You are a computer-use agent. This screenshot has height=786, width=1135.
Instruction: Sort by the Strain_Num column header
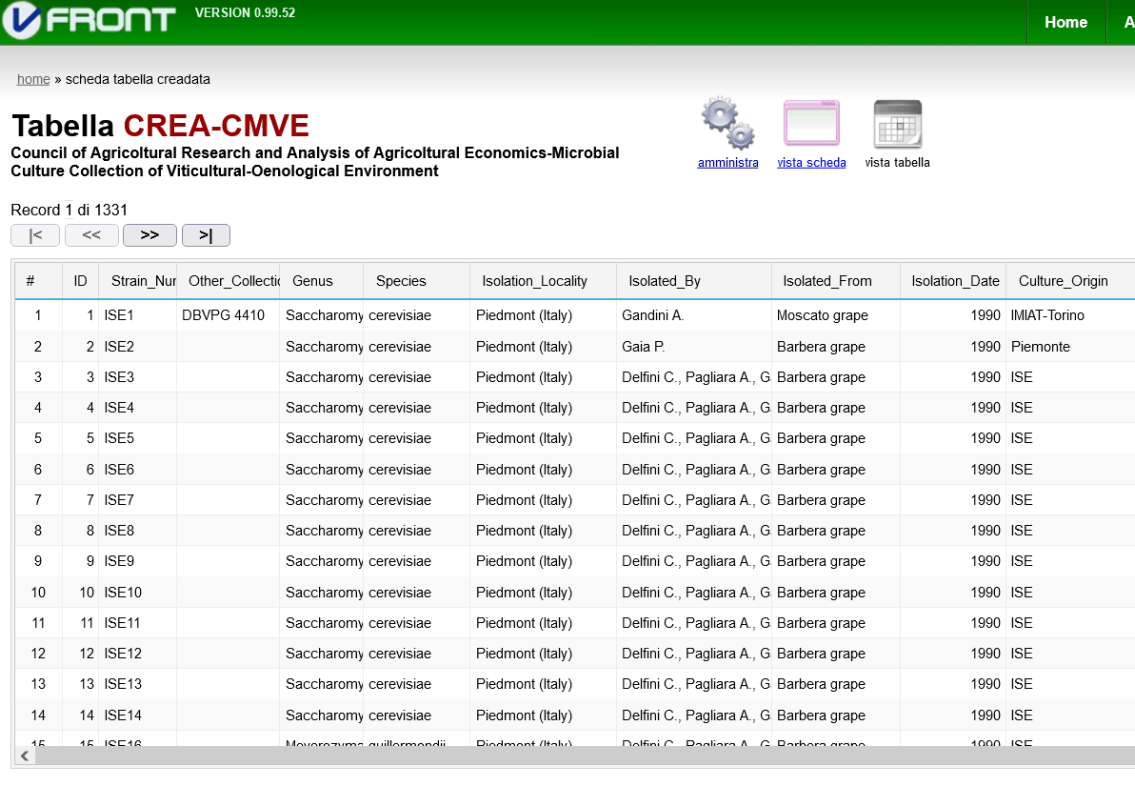(x=138, y=281)
